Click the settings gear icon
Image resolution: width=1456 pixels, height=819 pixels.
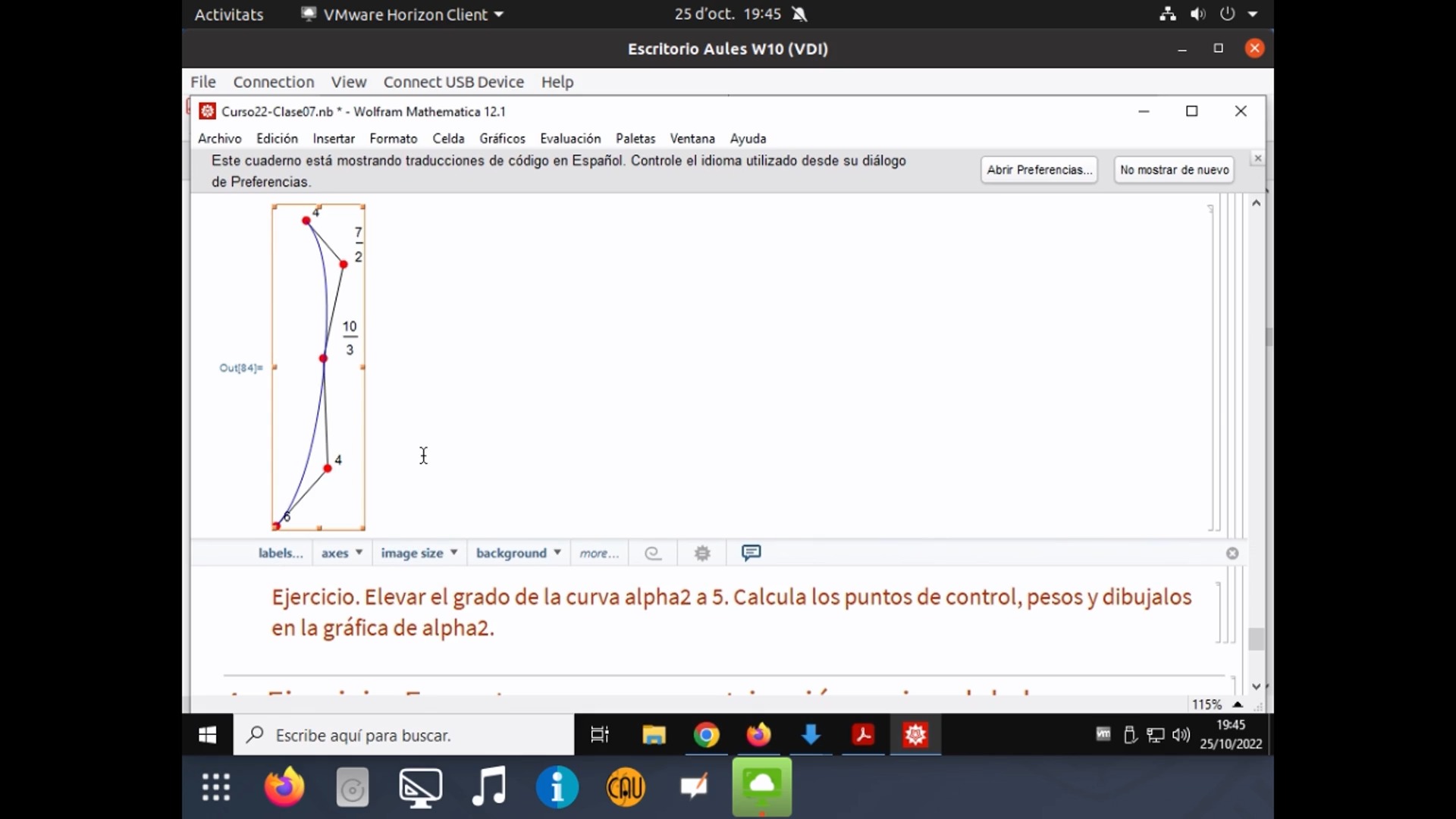click(702, 553)
